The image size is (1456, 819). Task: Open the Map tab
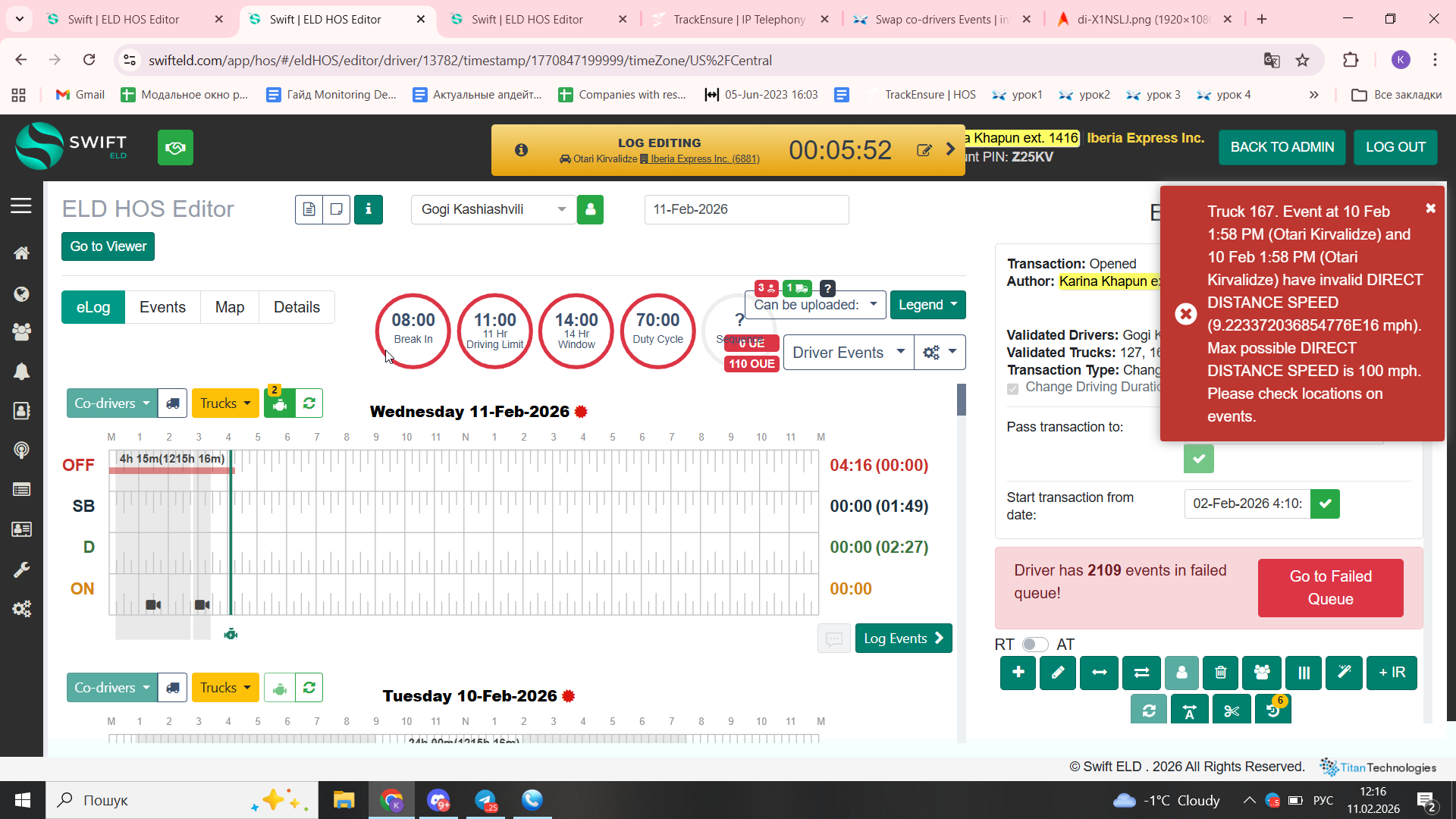pos(229,307)
